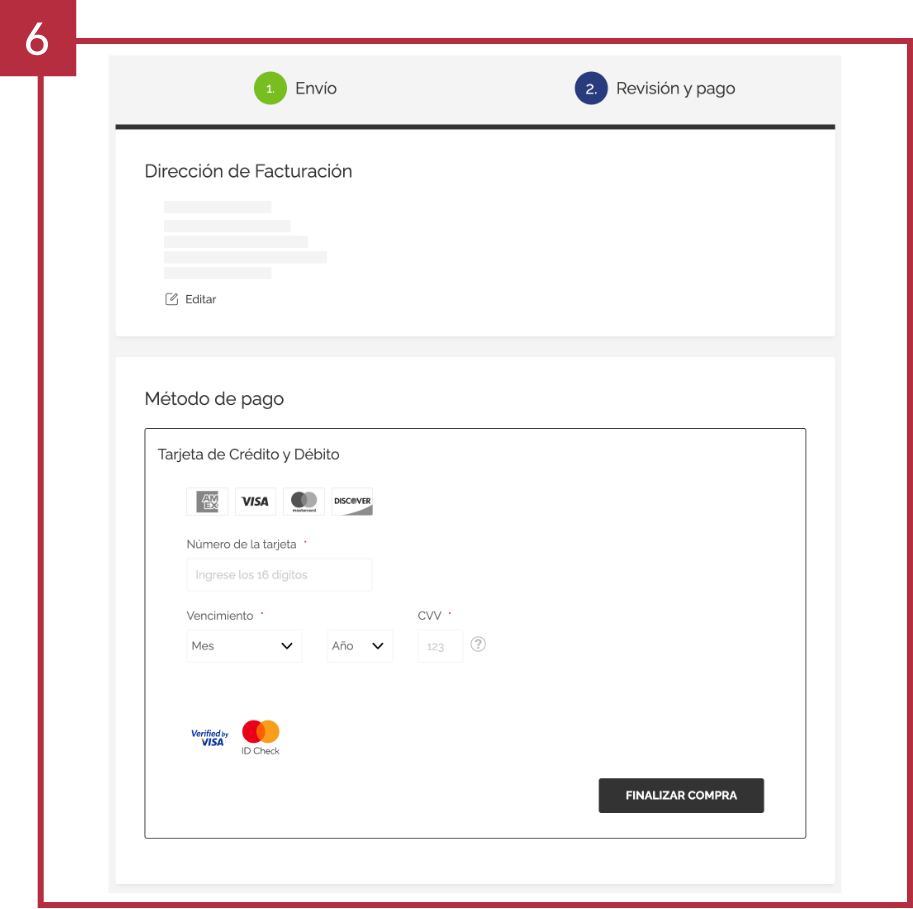The width and height of the screenshot is (913, 909).
Task: Click the Verified by Visa badge
Action: 210,738
